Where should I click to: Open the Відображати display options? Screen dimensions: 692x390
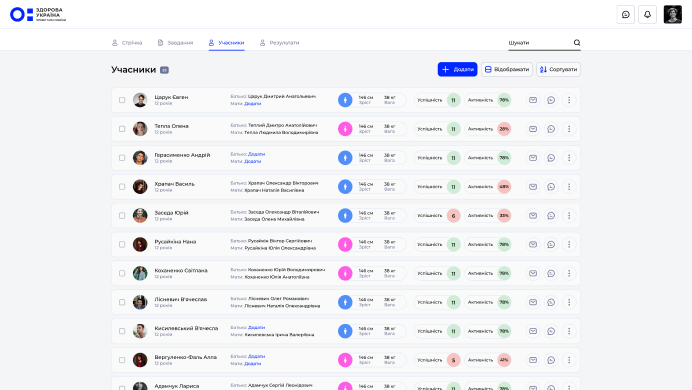(x=507, y=69)
